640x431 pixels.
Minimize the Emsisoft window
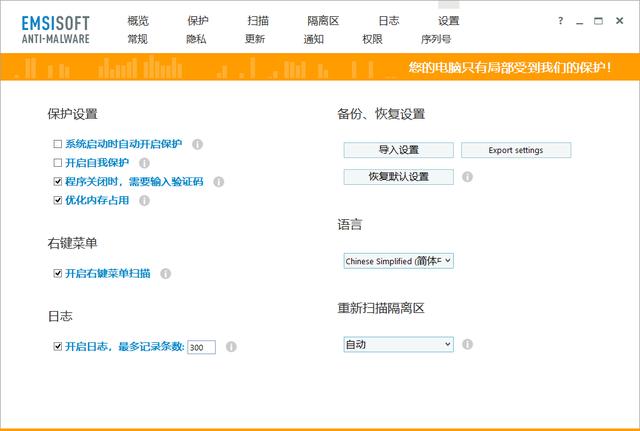pyautogui.click(x=580, y=22)
